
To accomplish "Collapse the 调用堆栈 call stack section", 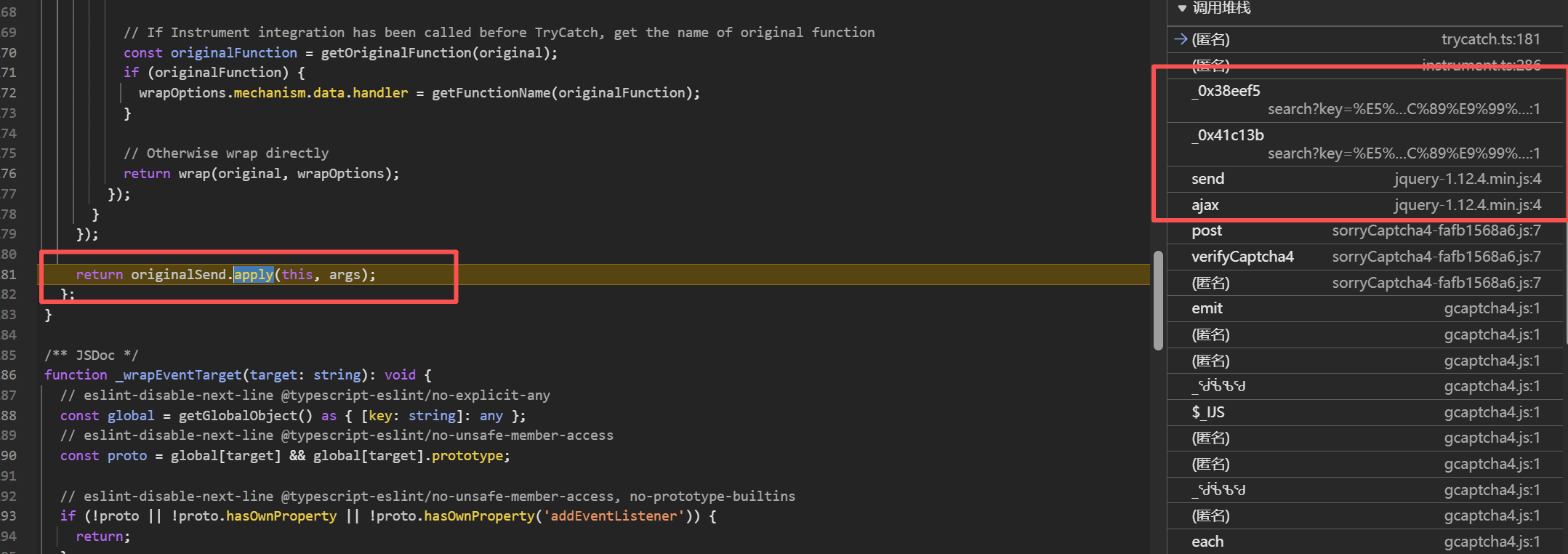I will click(1183, 8).
